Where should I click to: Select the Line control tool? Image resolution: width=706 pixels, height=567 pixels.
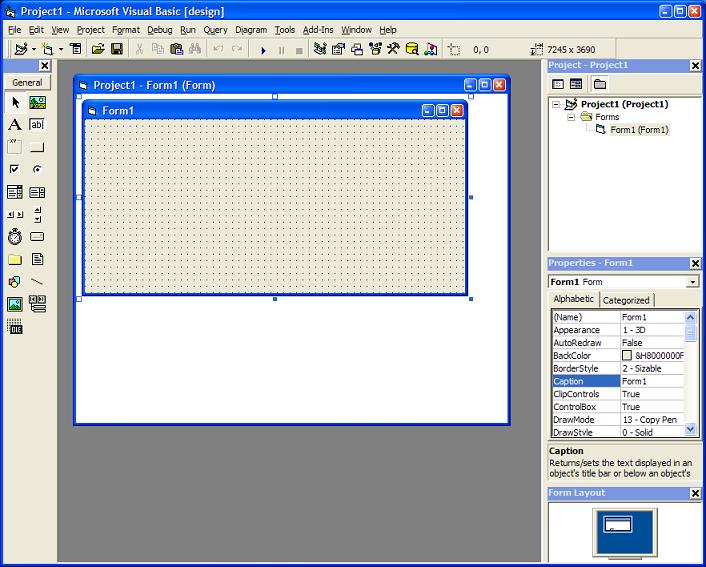click(x=37, y=282)
